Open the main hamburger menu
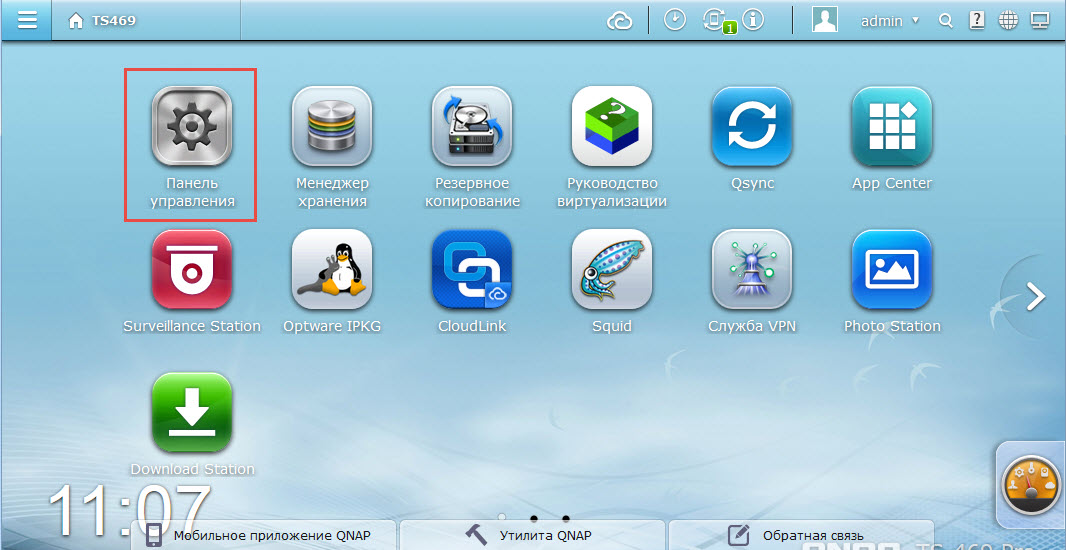Image resolution: width=1066 pixels, height=550 pixels. pyautogui.click(x=27, y=20)
